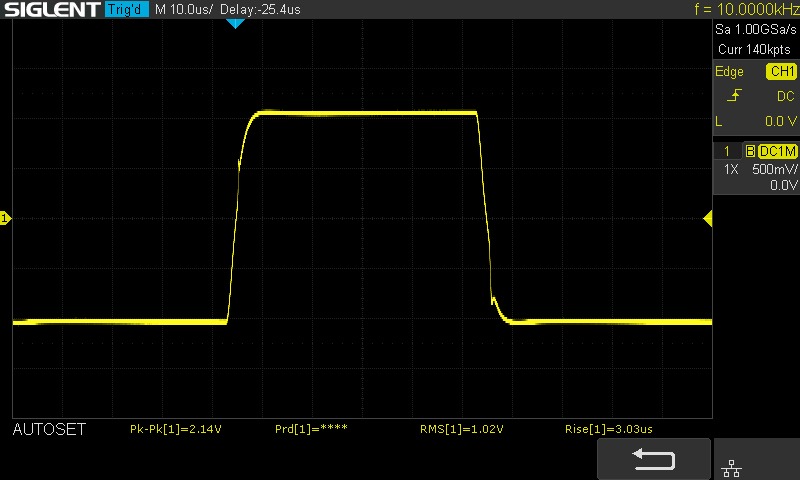Click the Pk-Pk[1]=2.14V measurement
Screen dimensions: 800x480
[176, 430]
